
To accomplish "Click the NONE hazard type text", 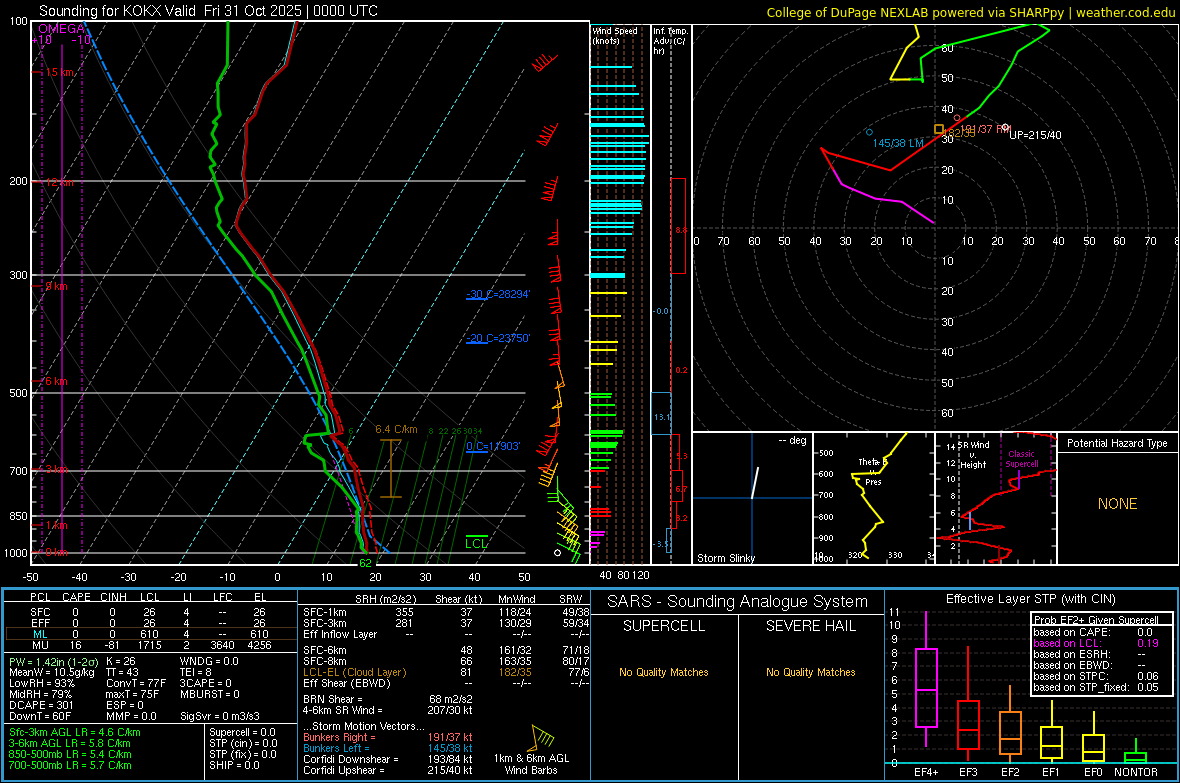I will (x=1118, y=504).
